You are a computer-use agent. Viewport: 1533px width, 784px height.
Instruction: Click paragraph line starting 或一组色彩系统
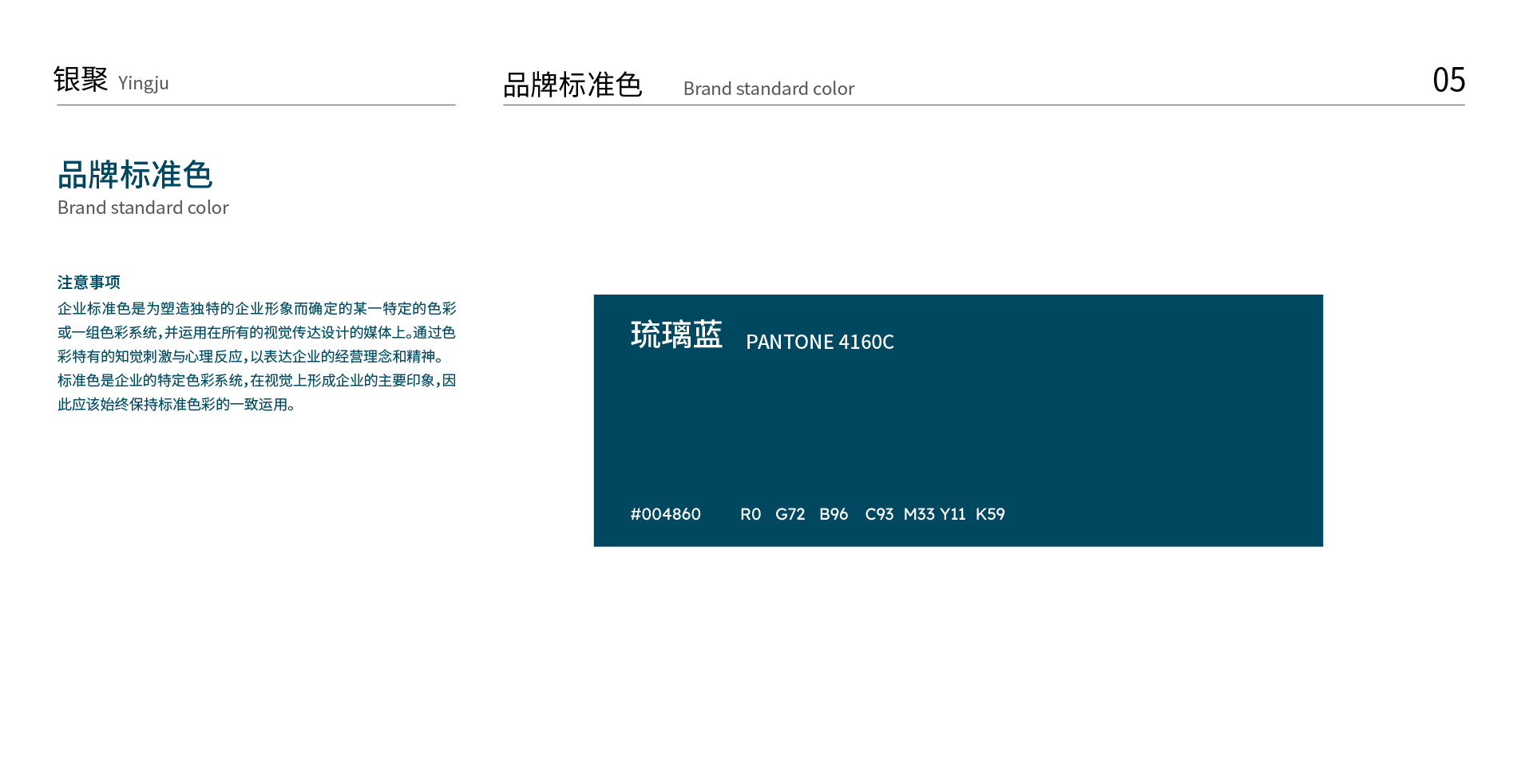[x=256, y=332]
